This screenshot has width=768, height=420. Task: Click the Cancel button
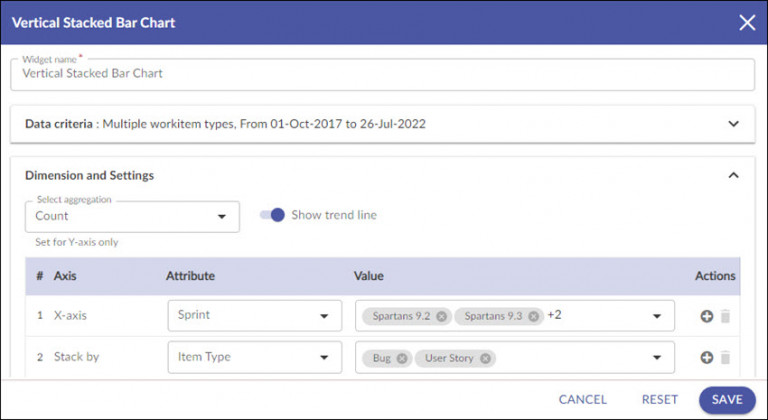[x=583, y=399]
